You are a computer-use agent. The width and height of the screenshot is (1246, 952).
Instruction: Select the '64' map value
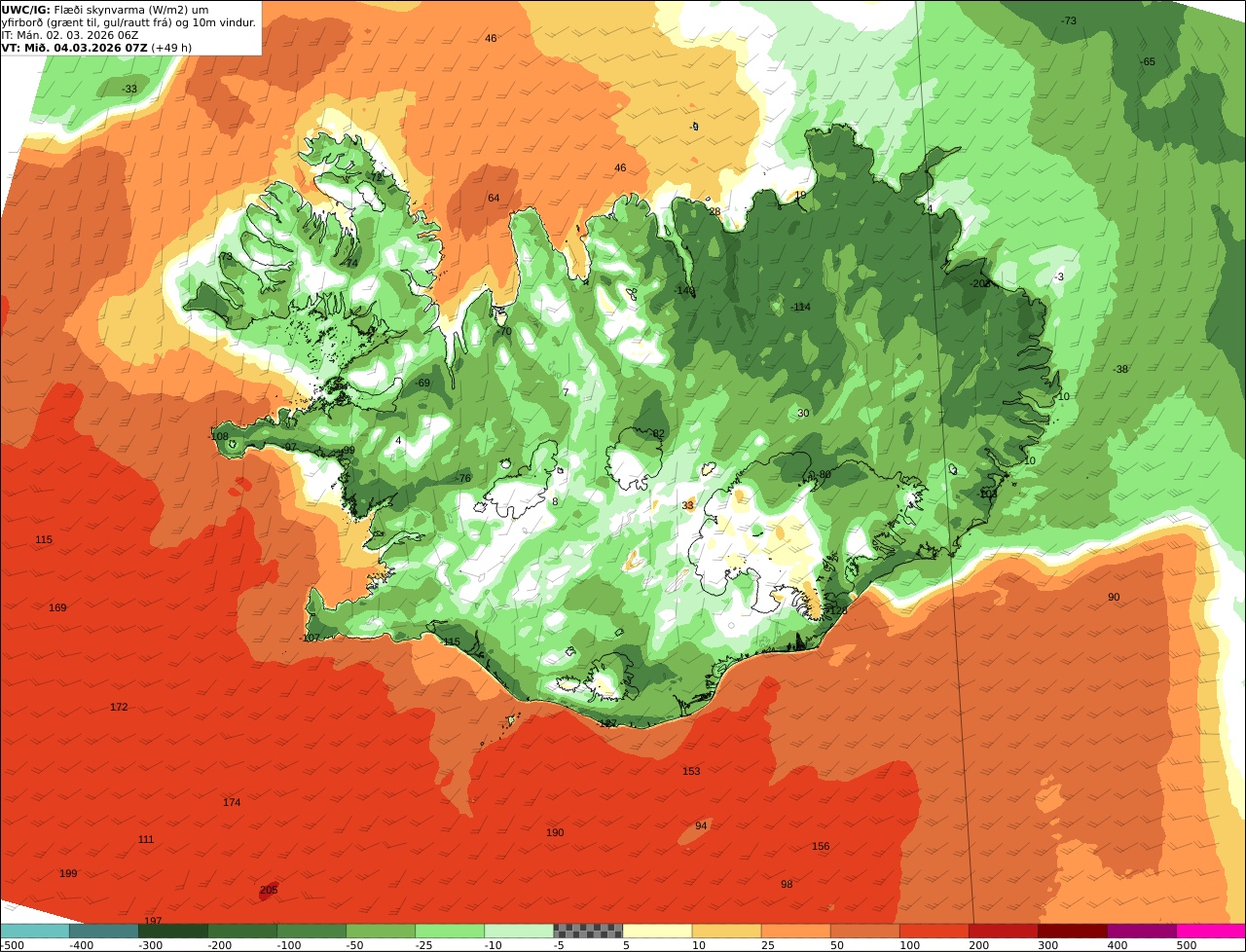pyautogui.click(x=494, y=199)
